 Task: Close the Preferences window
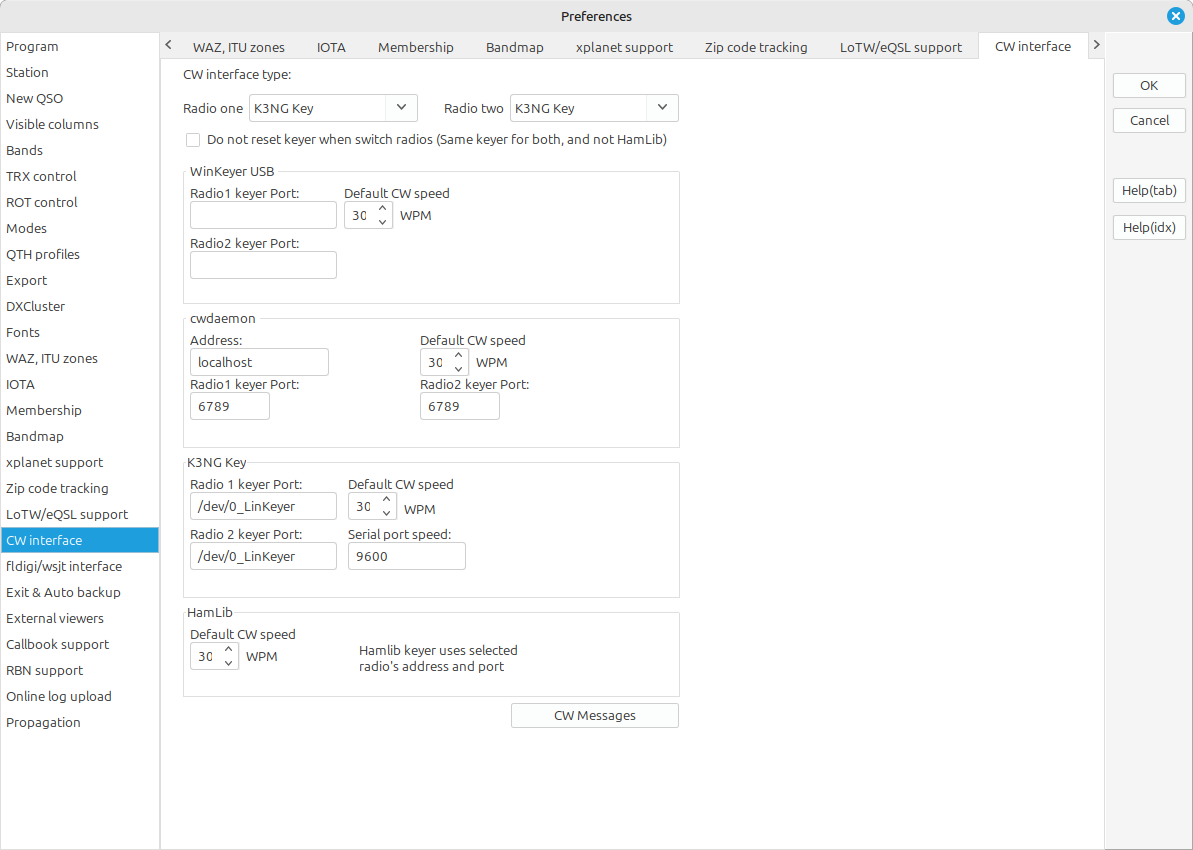point(1175,16)
